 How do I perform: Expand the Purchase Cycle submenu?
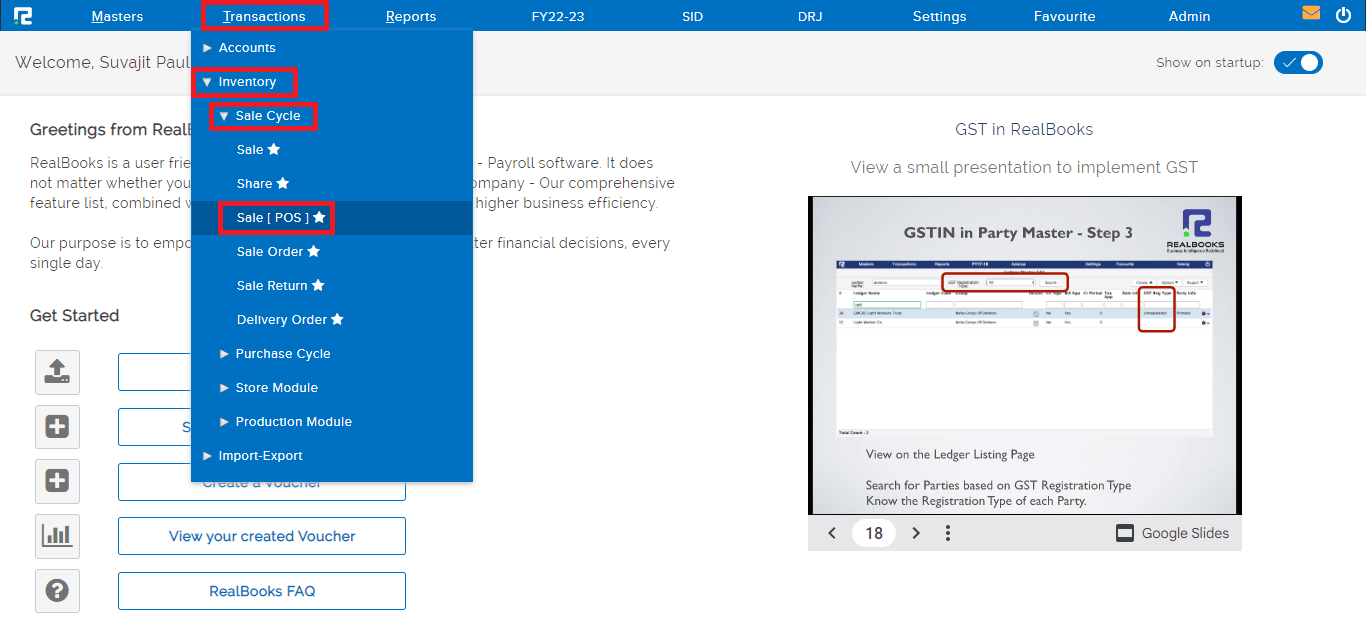coord(282,354)
